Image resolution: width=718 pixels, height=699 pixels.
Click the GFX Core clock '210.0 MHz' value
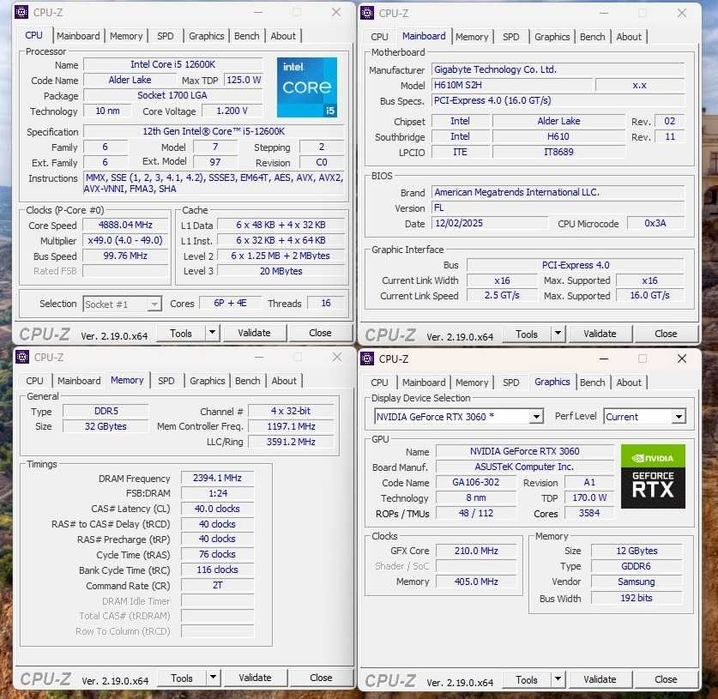point(476,551)
